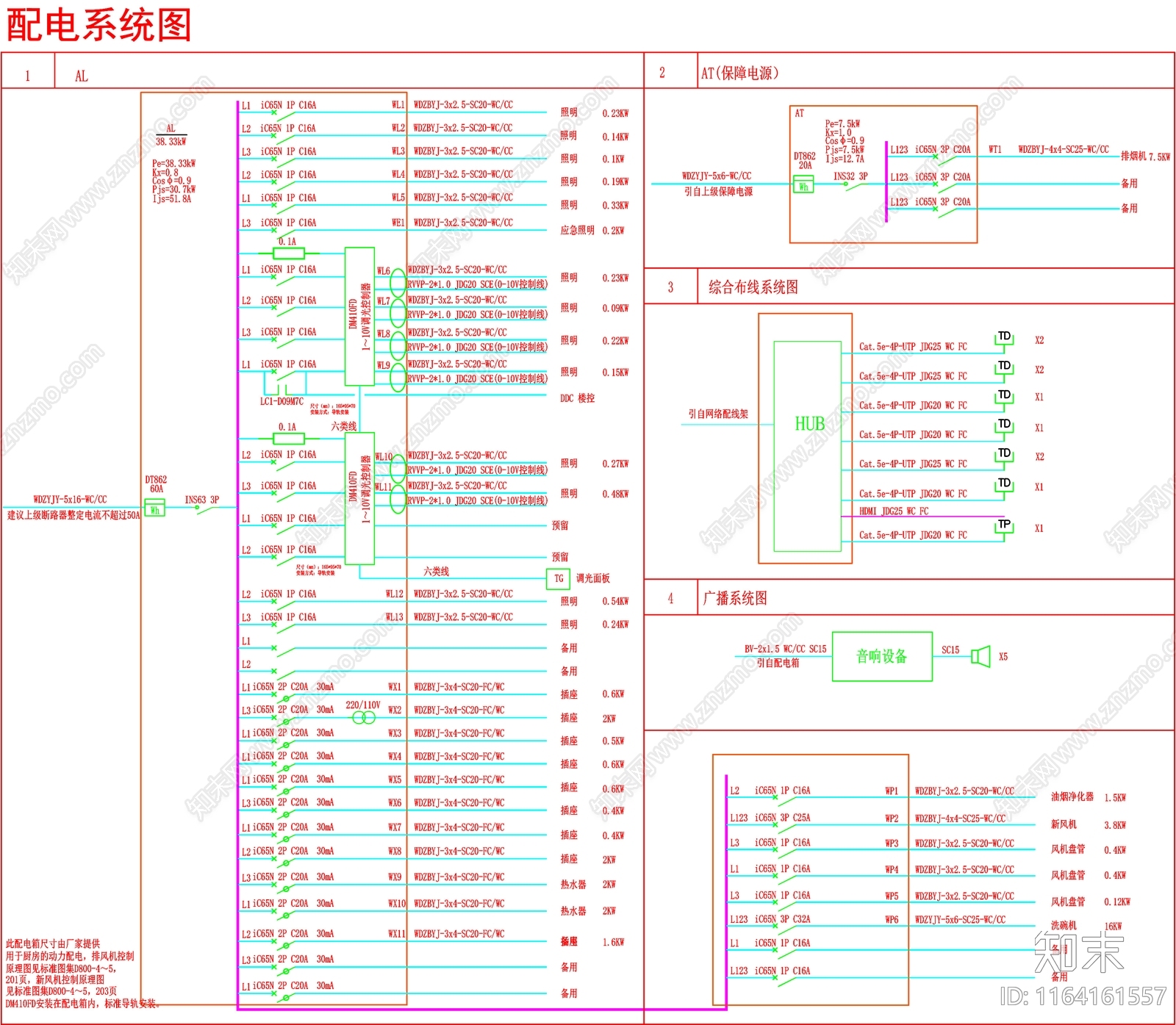
Task: Click the 0.48KW lighting load value
Action: [x=615, y=494]
